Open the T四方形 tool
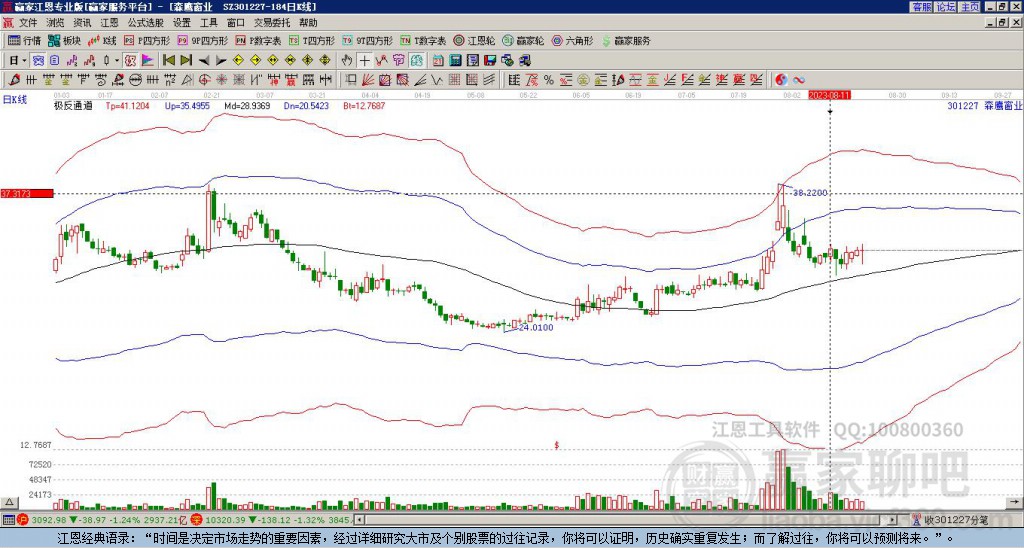The width and height of the screenshot is (1024, 548). point(312,40)
